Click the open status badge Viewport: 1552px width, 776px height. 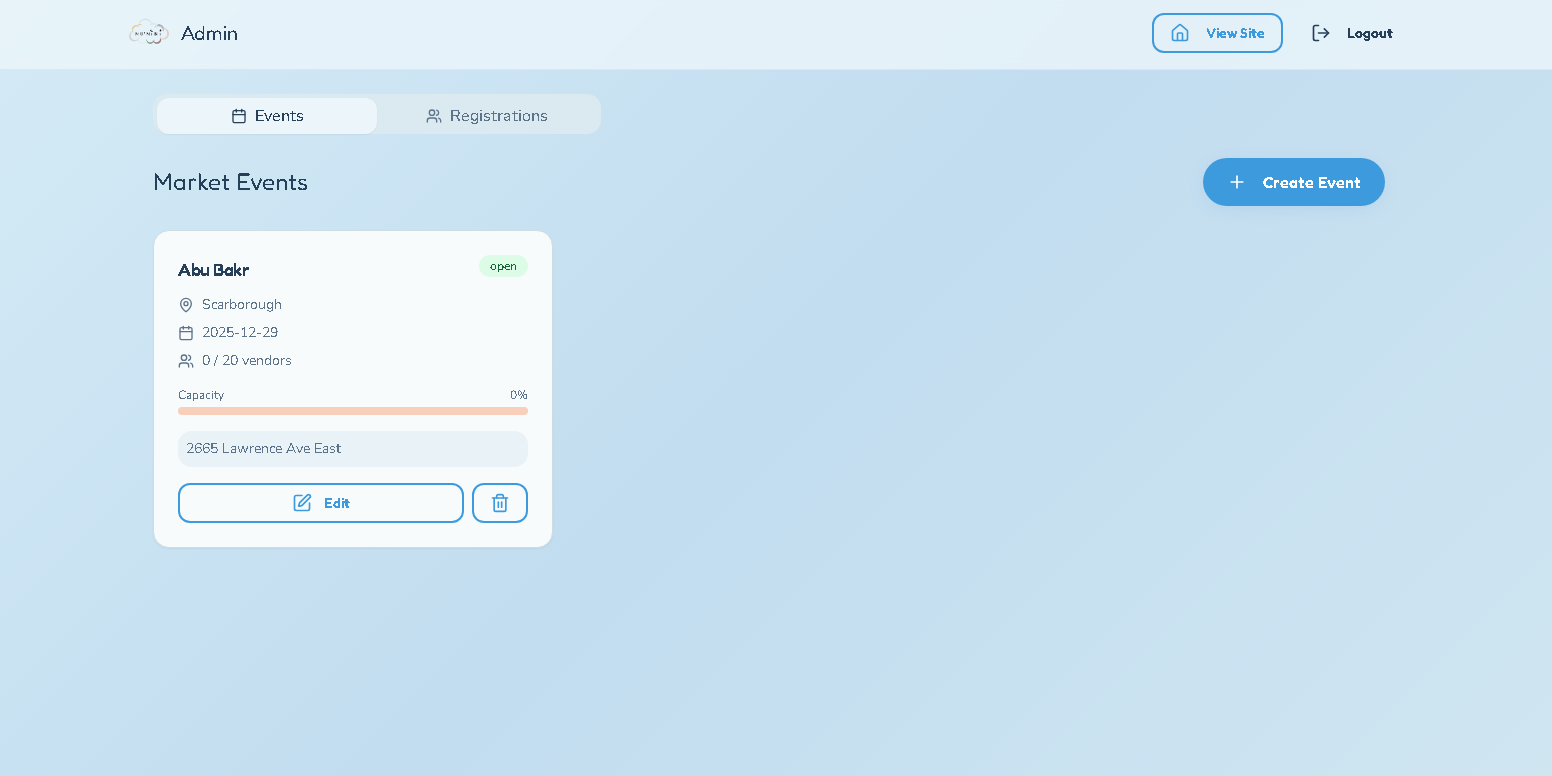coord(503,266)
